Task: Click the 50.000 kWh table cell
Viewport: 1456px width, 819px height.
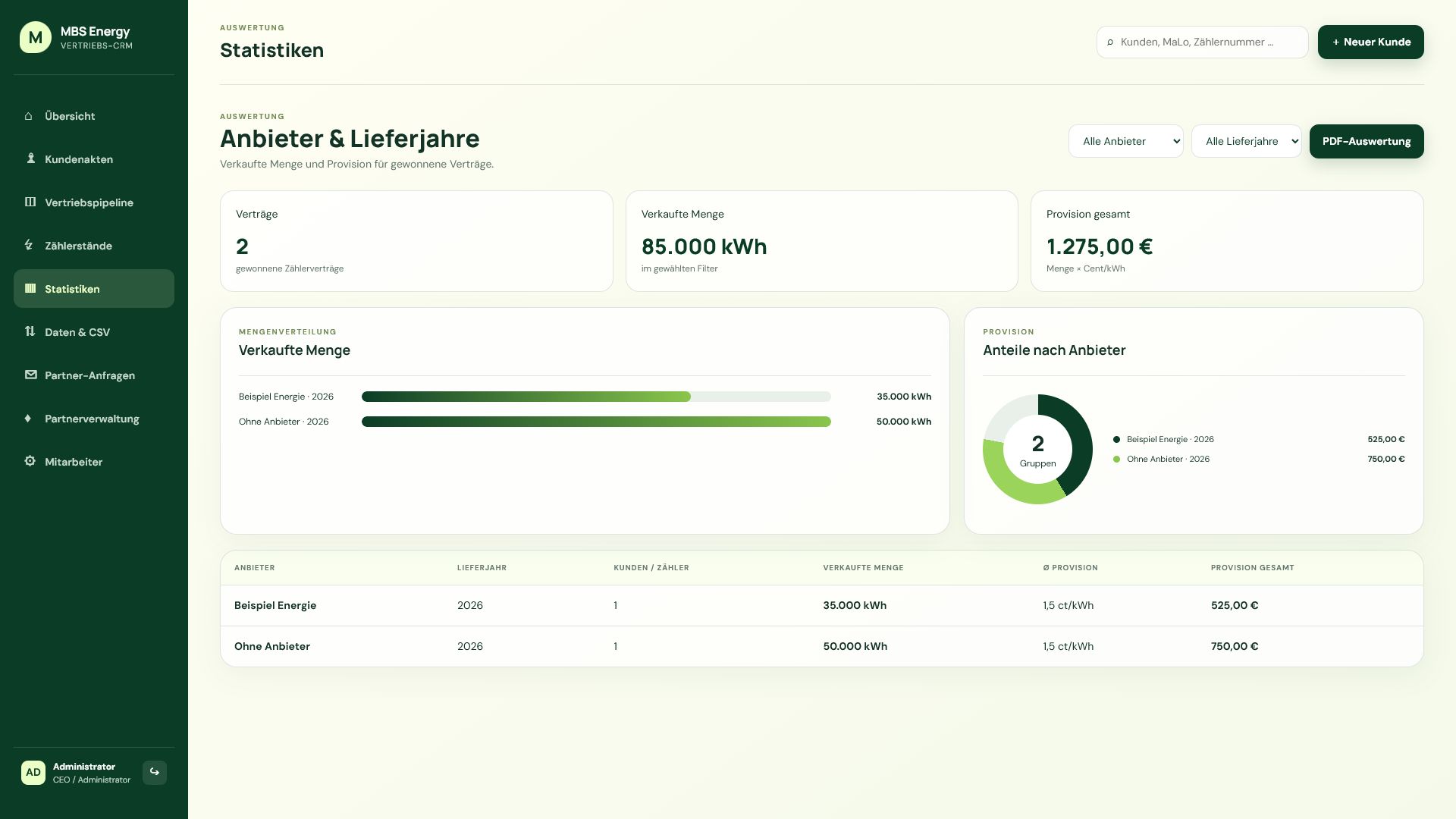Action: pyautogui.click(x=855, y=646)
